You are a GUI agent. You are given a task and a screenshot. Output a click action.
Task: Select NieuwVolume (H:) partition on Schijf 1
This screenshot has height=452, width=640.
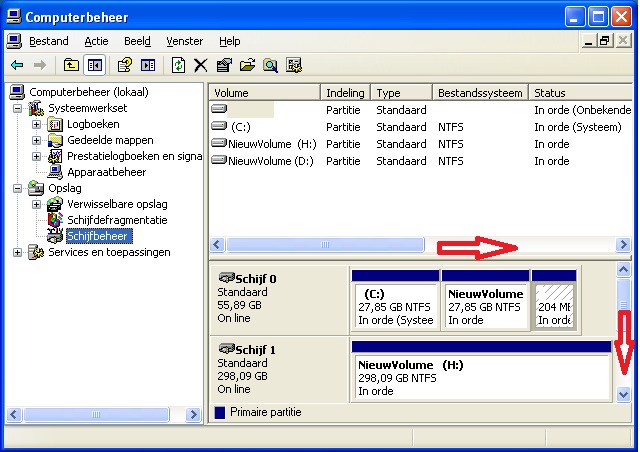(481, 371)
